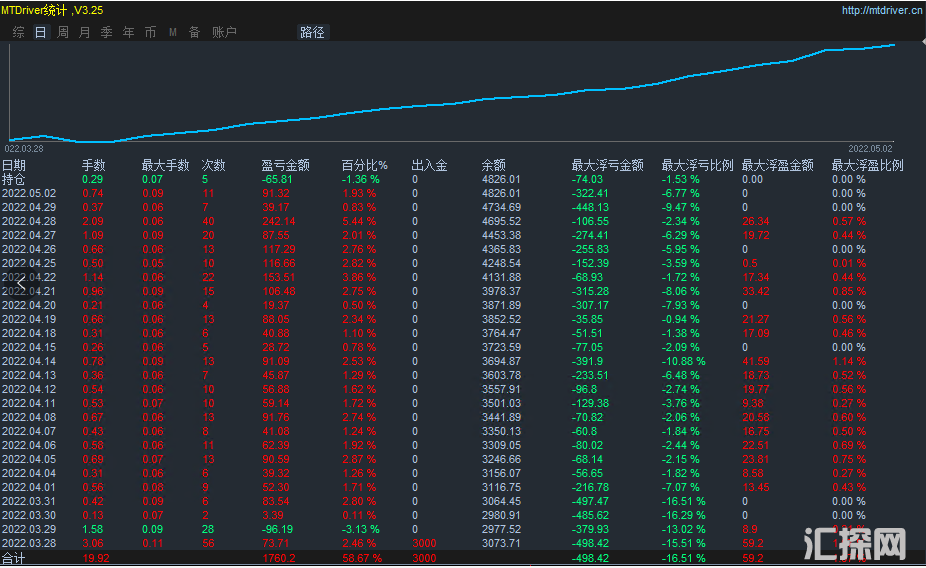
Task: Select the 持仓 positions row
Action: (x=13, y=179)
